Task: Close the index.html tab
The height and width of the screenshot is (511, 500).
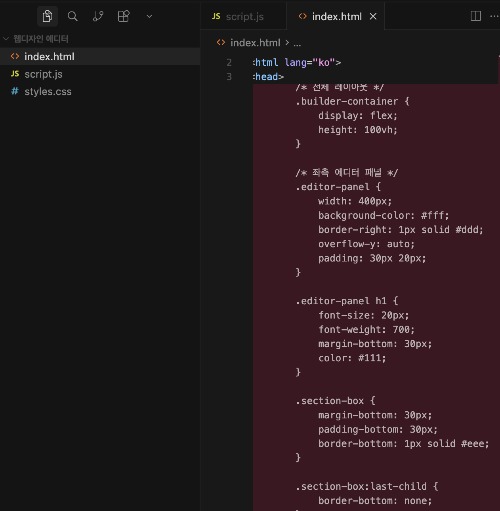Action: click(373, 16)
